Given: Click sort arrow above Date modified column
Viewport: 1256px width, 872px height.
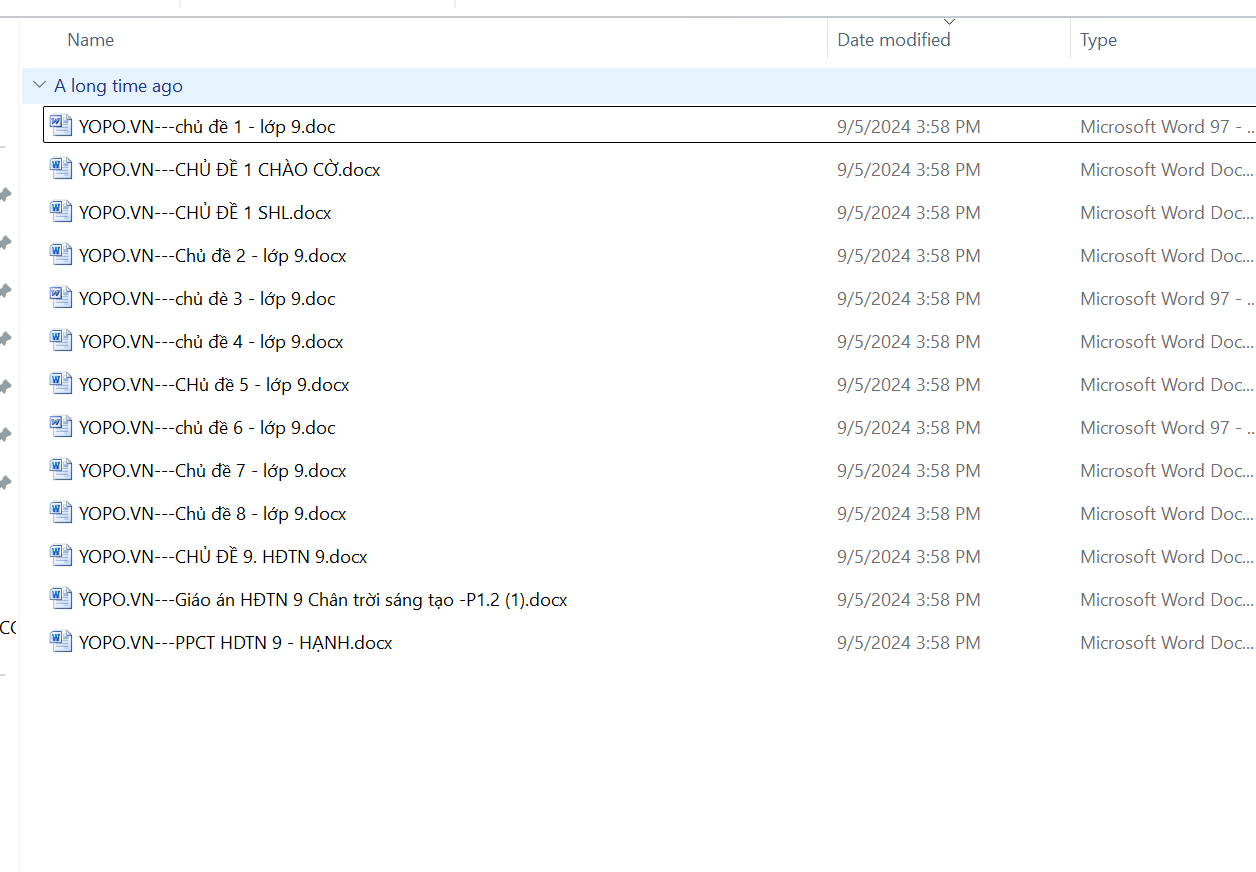Looking at the screenshot, I should point(949,22).
